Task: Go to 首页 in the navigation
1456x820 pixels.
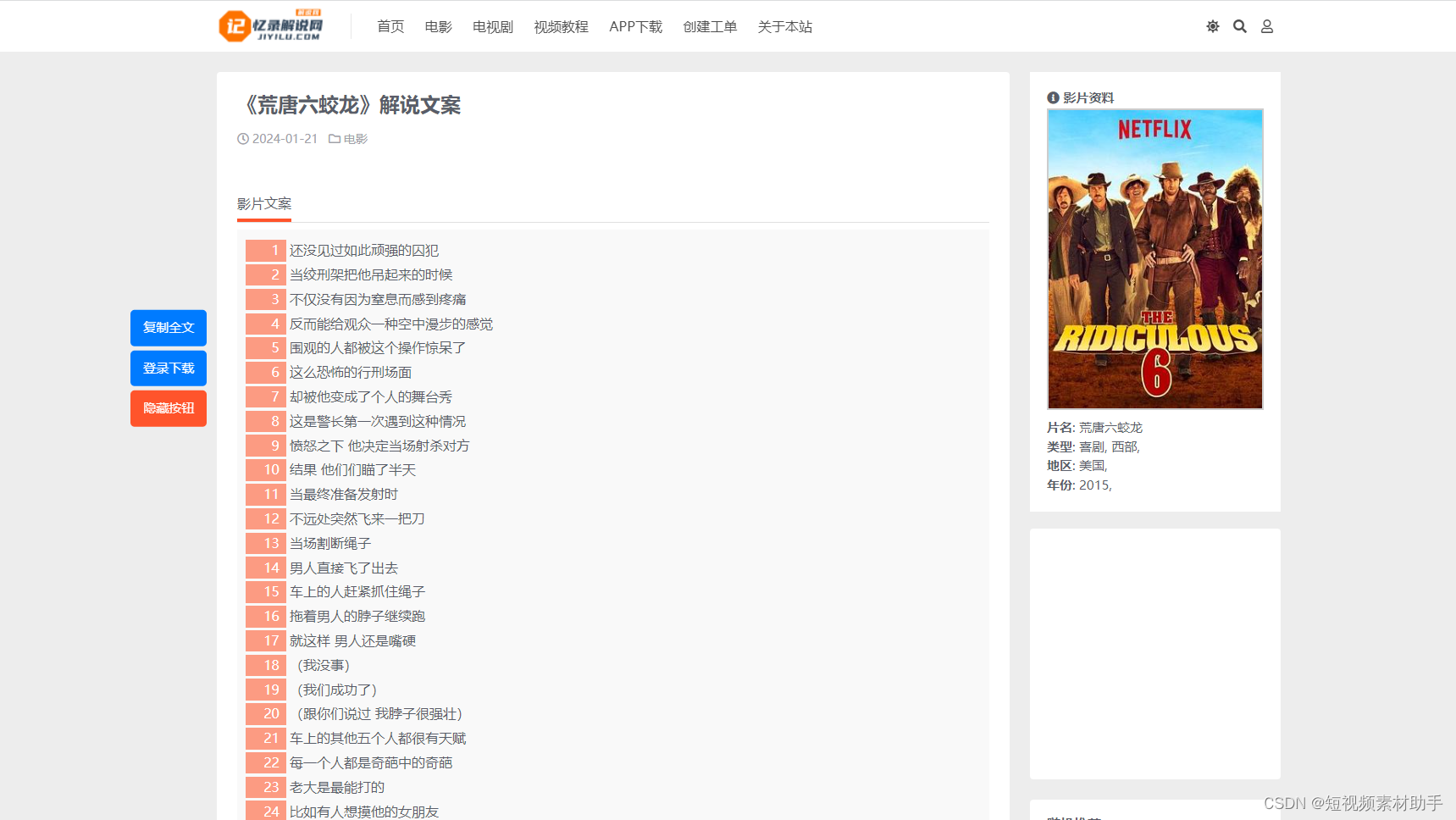Action: click(390, 26)
